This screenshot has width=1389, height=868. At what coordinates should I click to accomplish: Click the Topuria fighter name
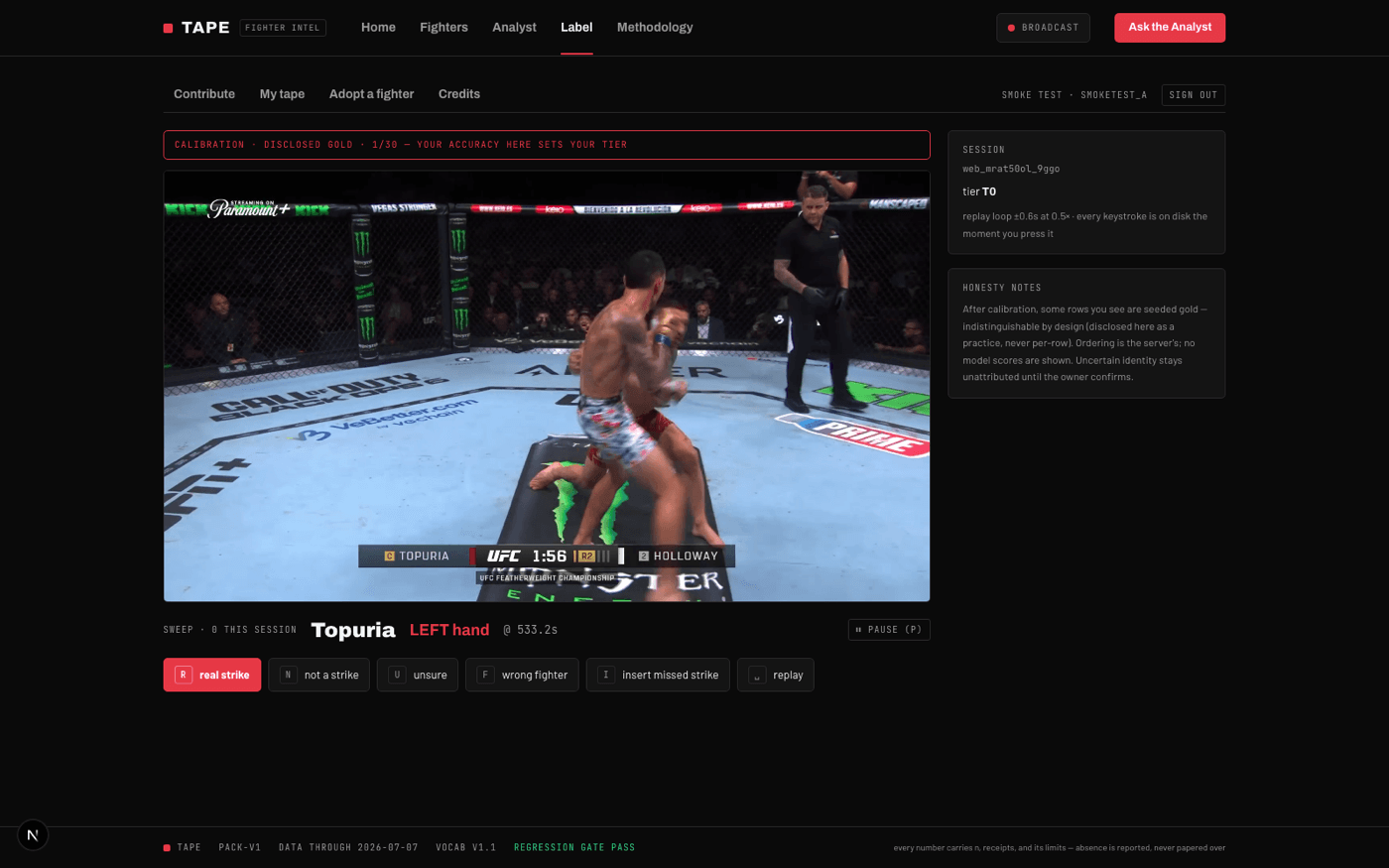coord(353,630)
